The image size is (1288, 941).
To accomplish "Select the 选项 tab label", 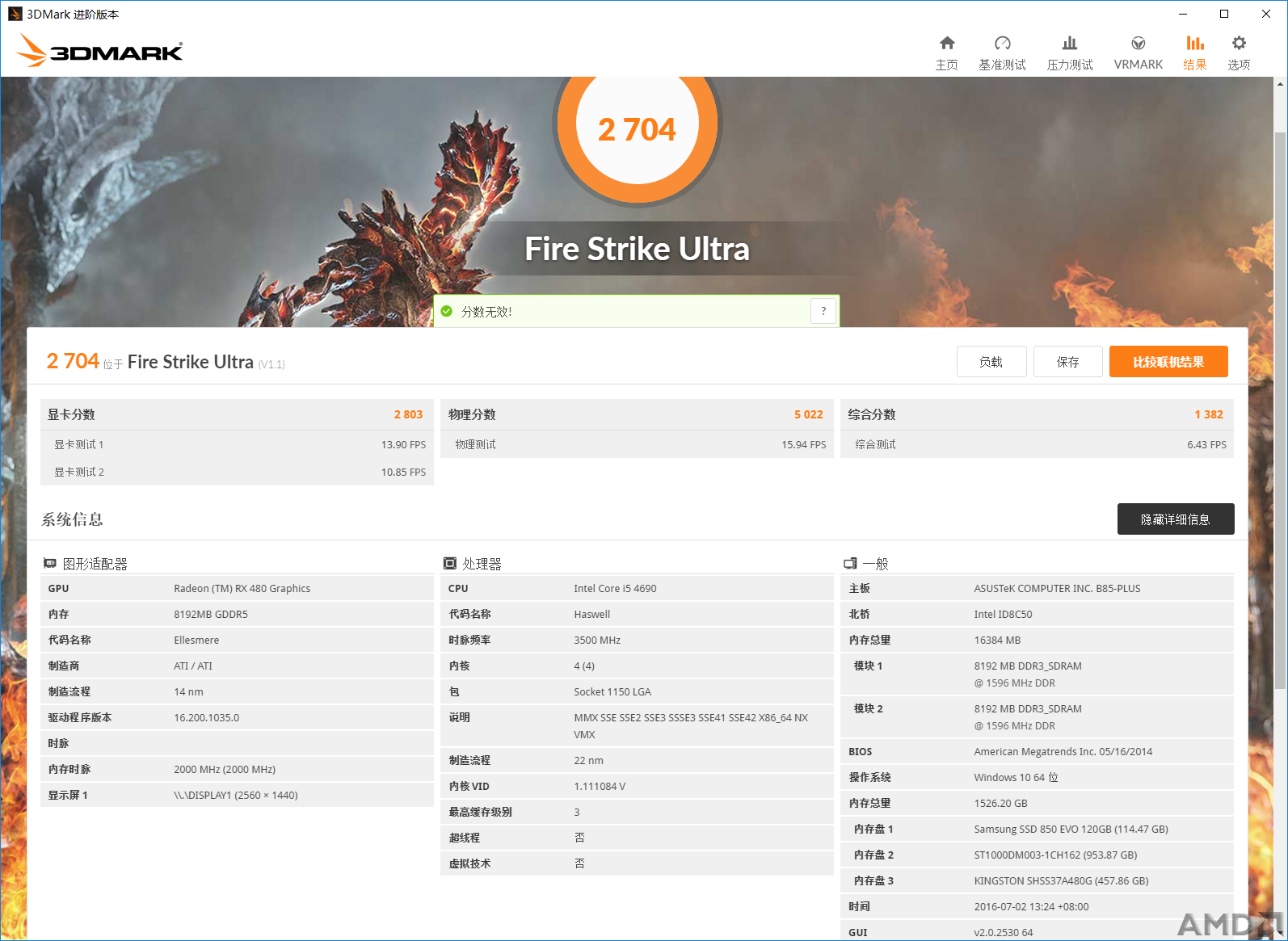I will pyautogui.click(x=1239, y=65).
